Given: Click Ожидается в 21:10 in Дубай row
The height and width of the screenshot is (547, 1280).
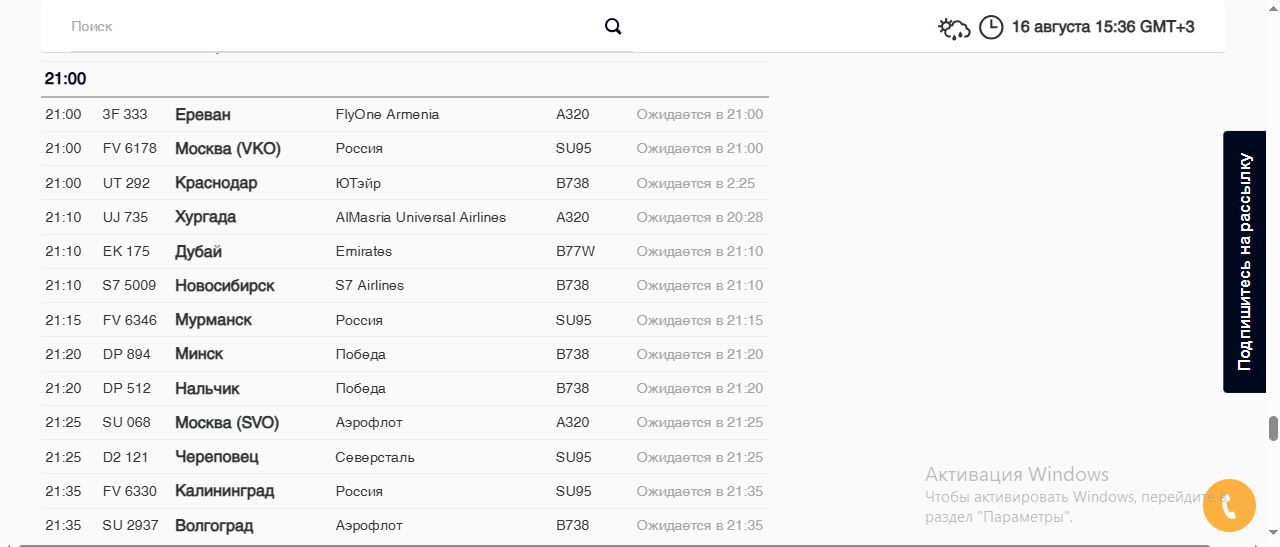Looking at the screenshot, I should pos(700,251).
